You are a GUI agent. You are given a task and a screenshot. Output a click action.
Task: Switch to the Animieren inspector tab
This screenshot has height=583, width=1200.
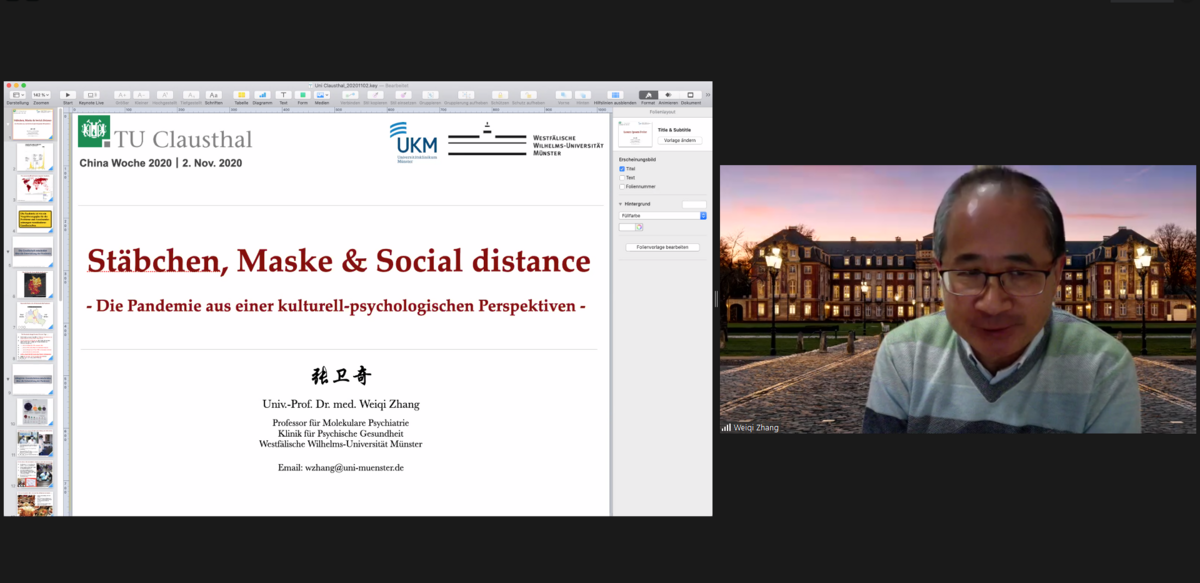click(668, 95)
